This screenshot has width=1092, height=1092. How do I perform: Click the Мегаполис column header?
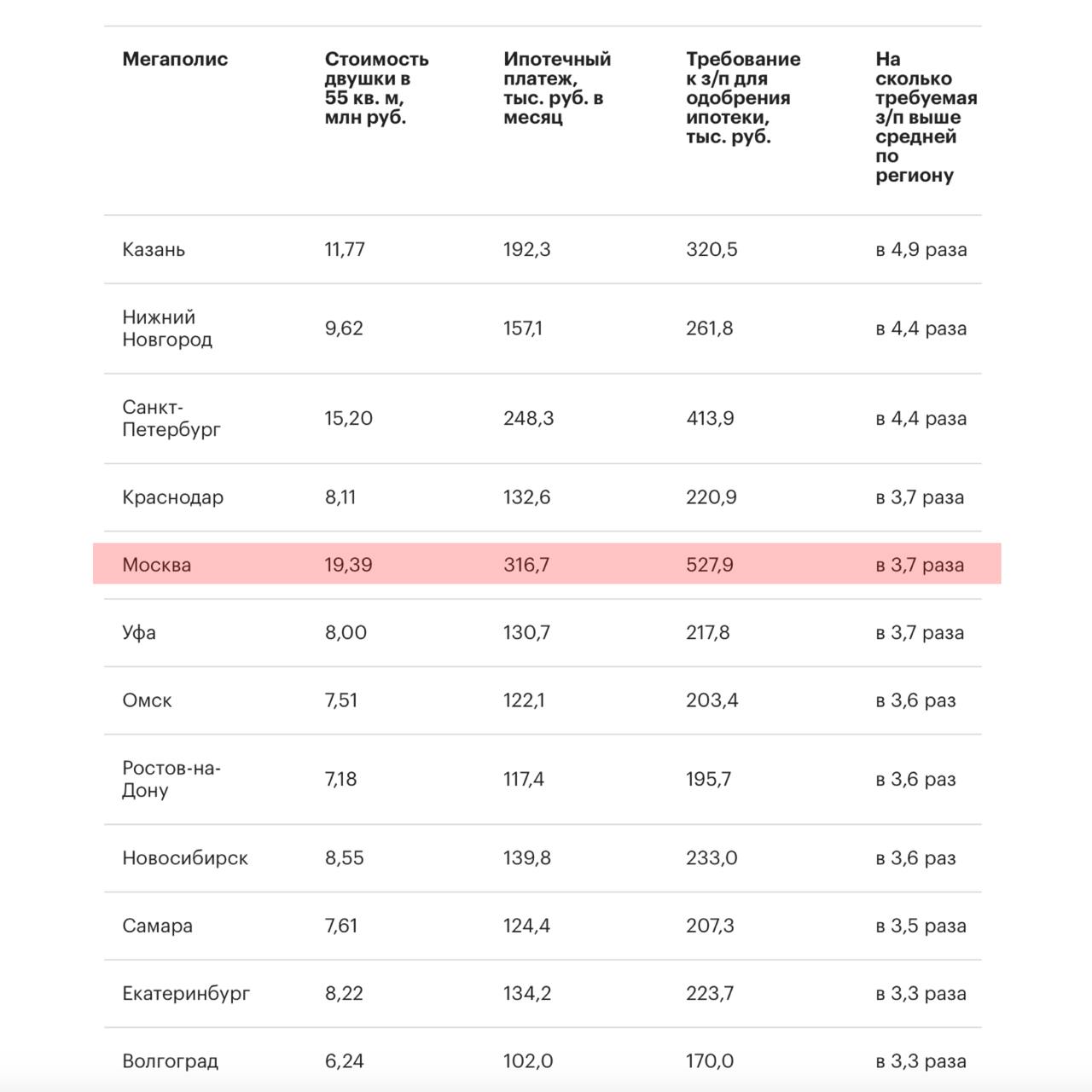click(175, 59)
